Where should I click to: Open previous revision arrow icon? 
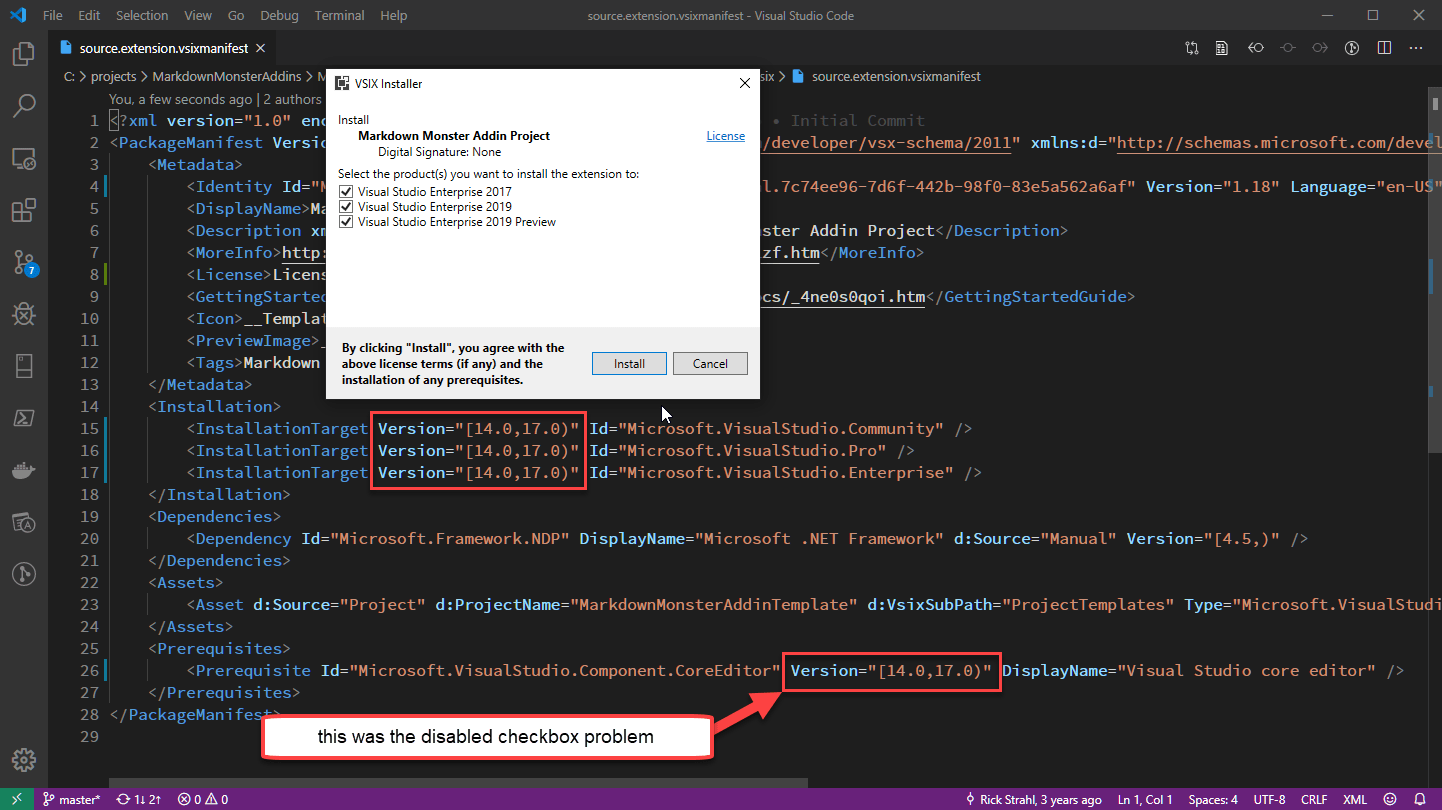point(1256,47)
